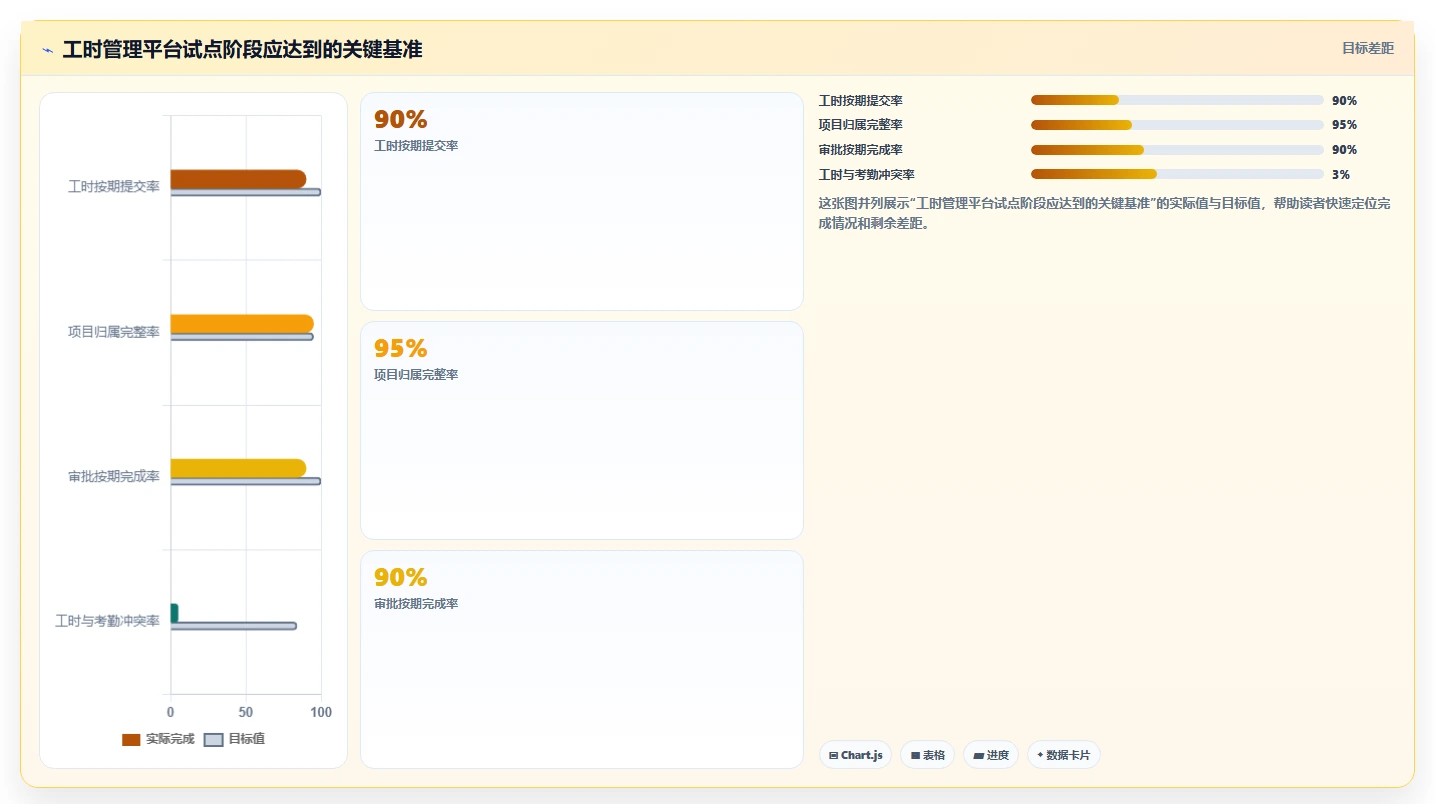Image resolution: width=1435 pixels, height=804 pixels.
Task: Click the 100 tick on the x-axis
Action: click(321, 712)
